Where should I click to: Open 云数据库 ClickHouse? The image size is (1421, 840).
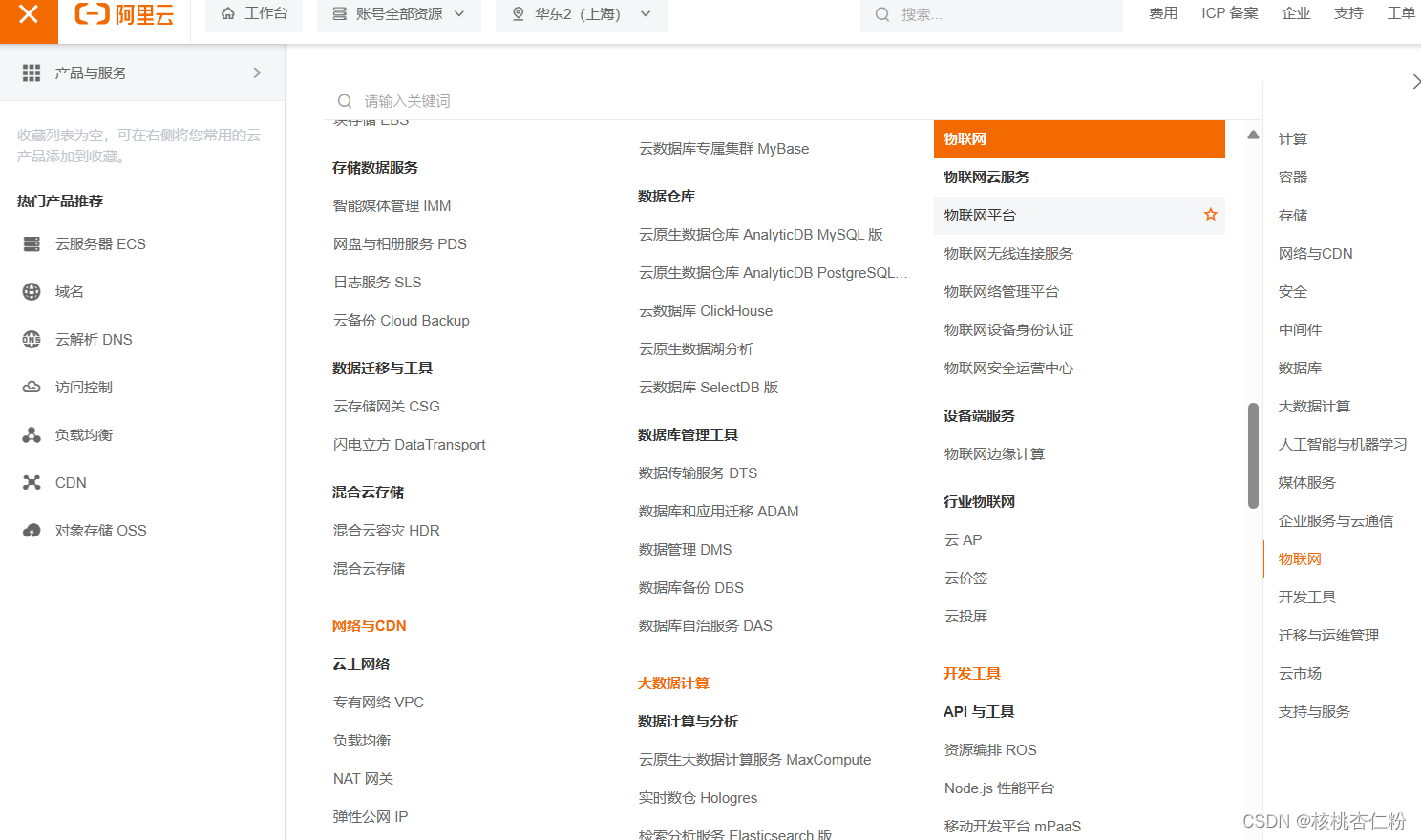pyautogui.click(x=706, y=311)
